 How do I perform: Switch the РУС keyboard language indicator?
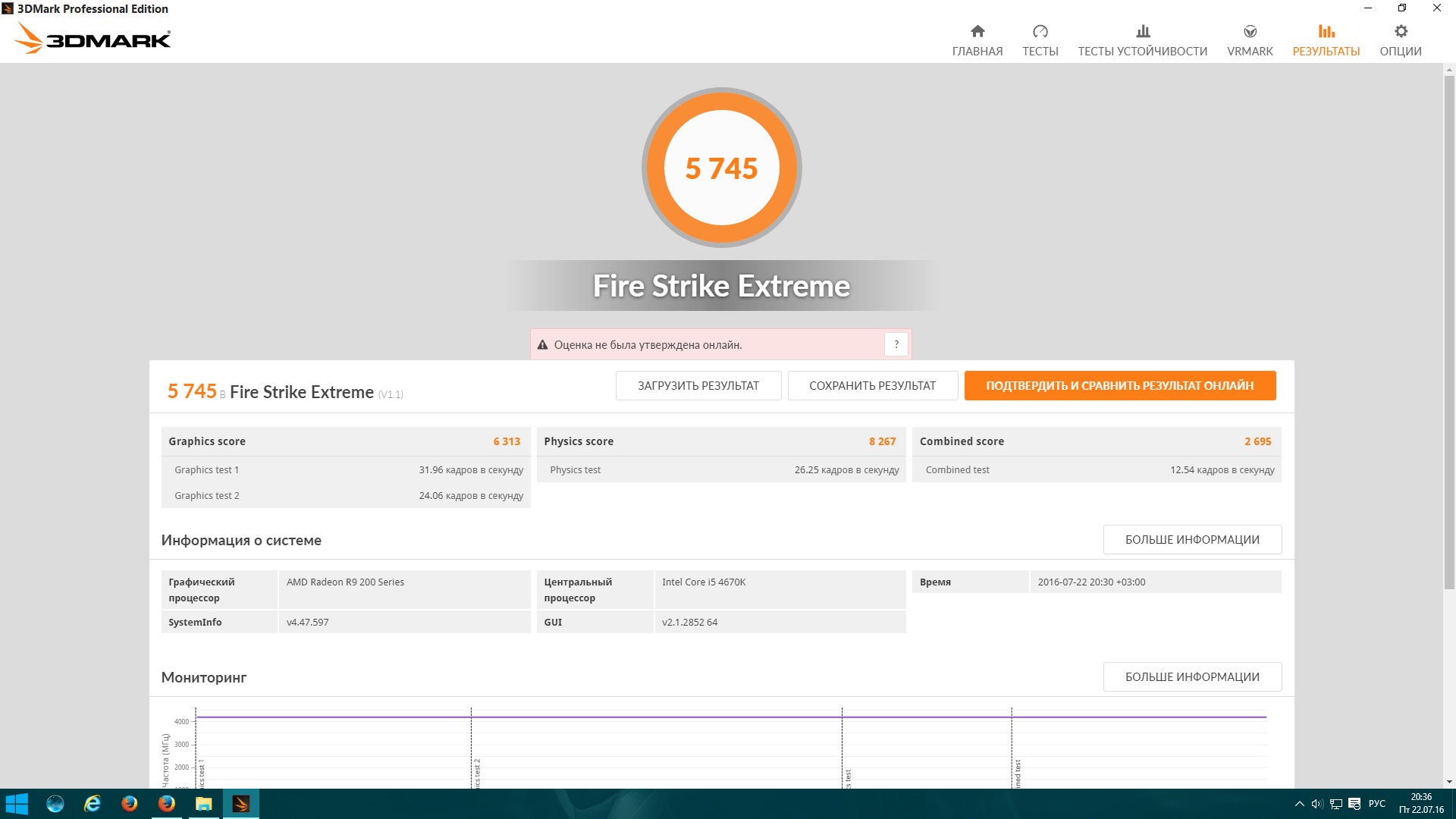[x=1376, y=804]
